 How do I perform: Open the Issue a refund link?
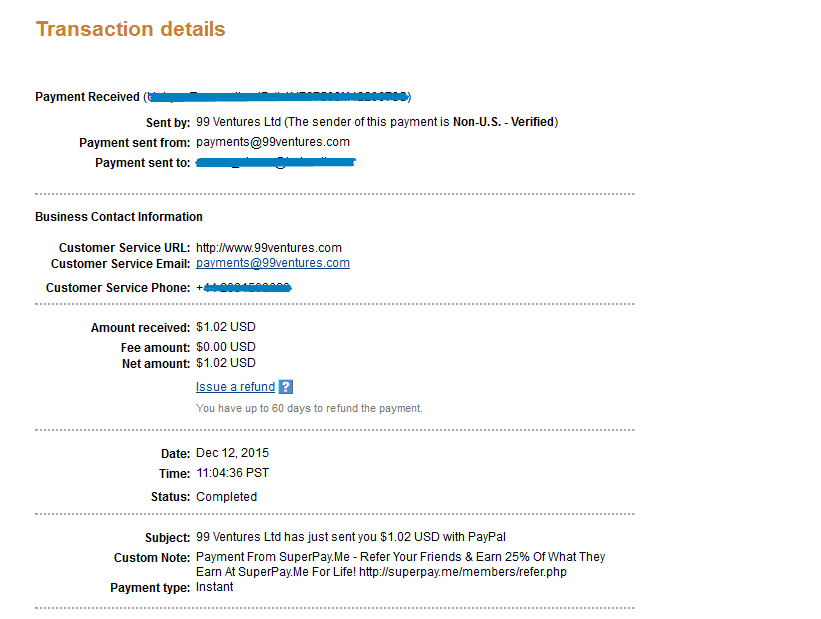[x=235, y=387]
